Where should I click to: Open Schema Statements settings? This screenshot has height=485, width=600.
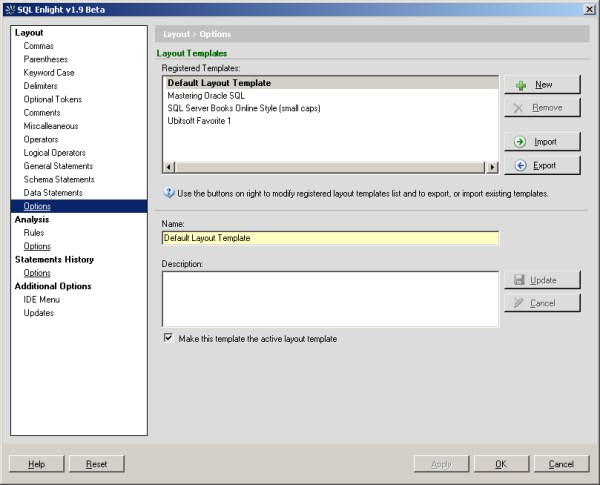click(59, 179)
